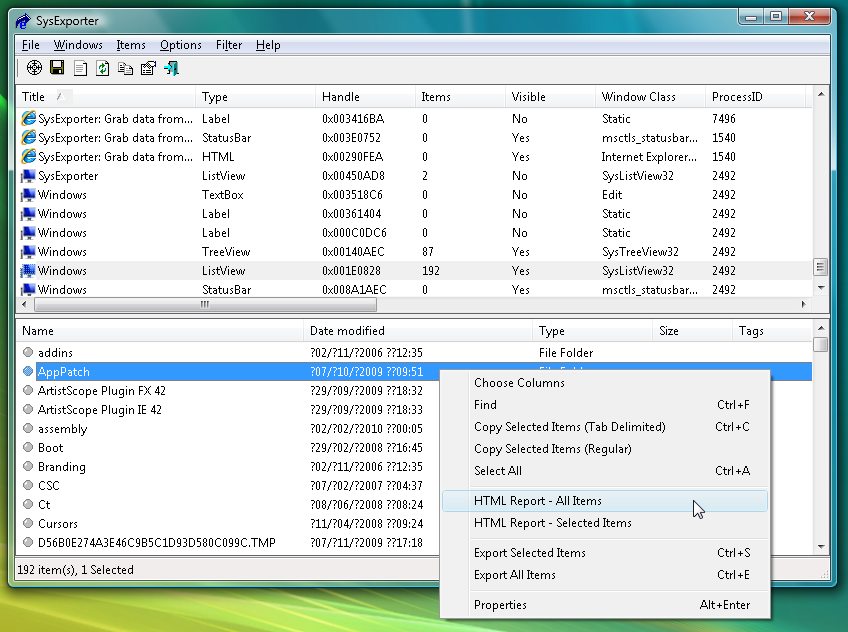Click the "192 item(s), 1 Selected" status text
Viewport: 848px width, 632px height.
point(76,570)
